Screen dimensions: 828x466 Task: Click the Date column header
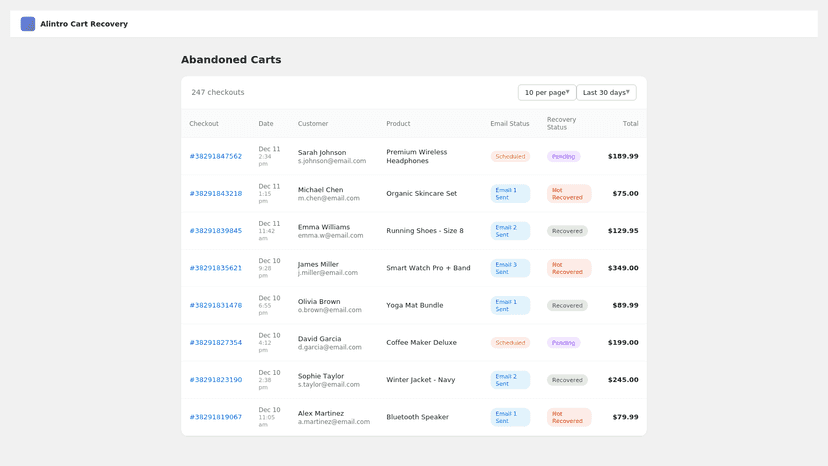pyautogui.click(x=266, y=124)
